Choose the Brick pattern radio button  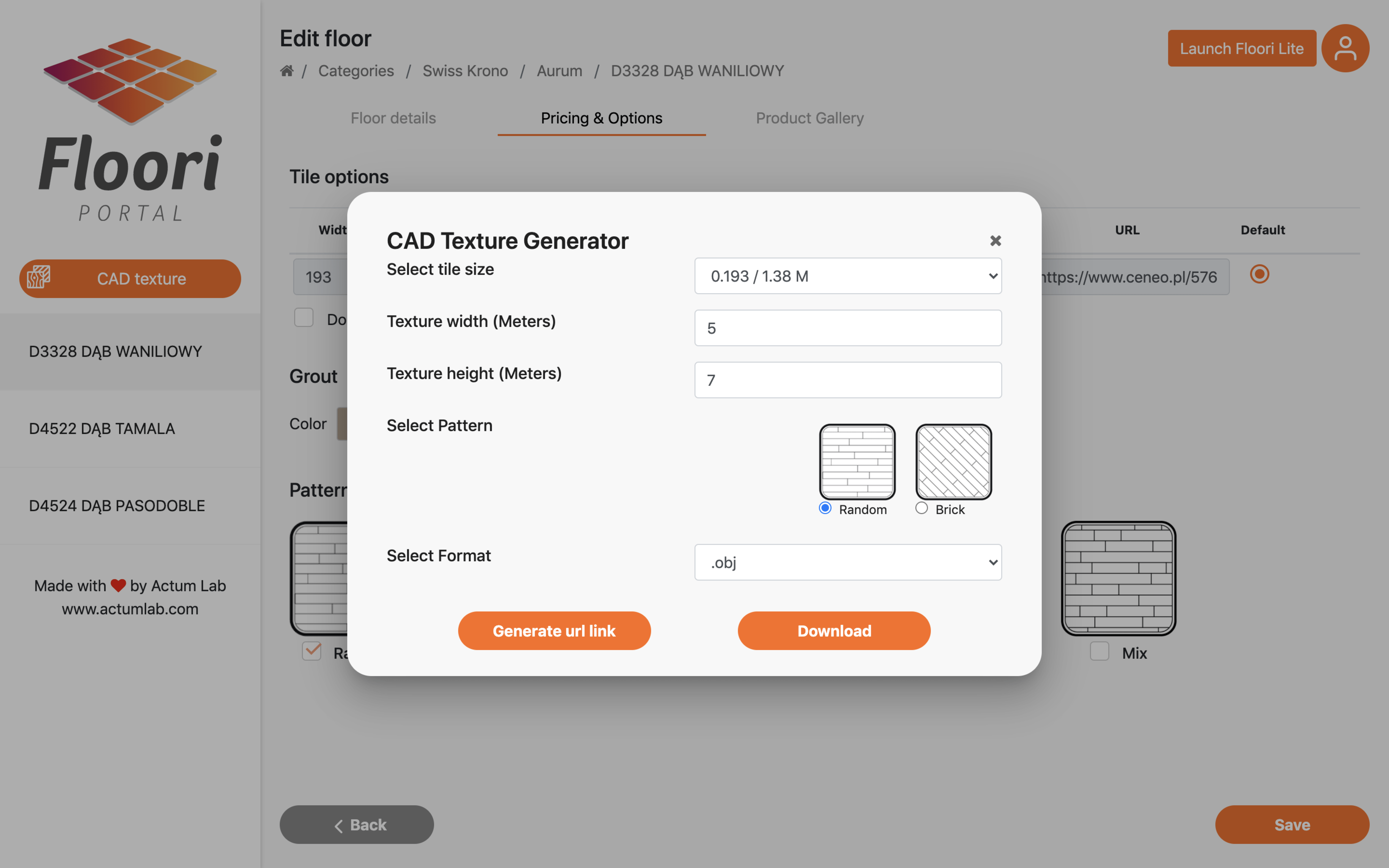[x=921, y=508]
